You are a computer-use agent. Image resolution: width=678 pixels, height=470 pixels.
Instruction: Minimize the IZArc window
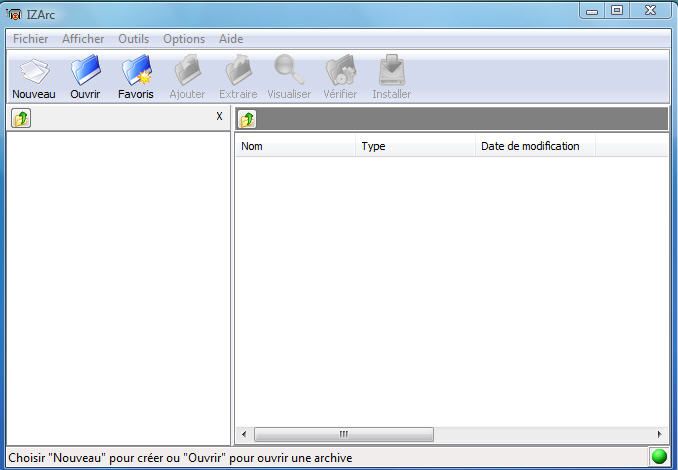pos(592,10)
